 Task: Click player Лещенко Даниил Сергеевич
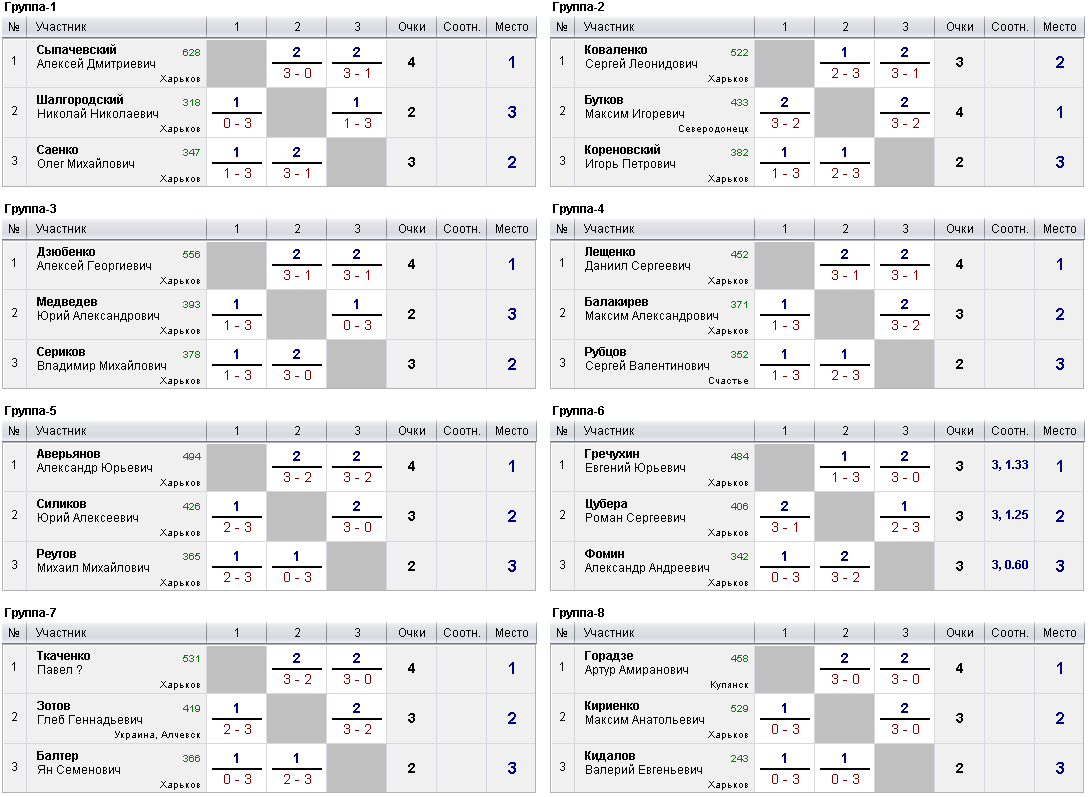[637, 259]
